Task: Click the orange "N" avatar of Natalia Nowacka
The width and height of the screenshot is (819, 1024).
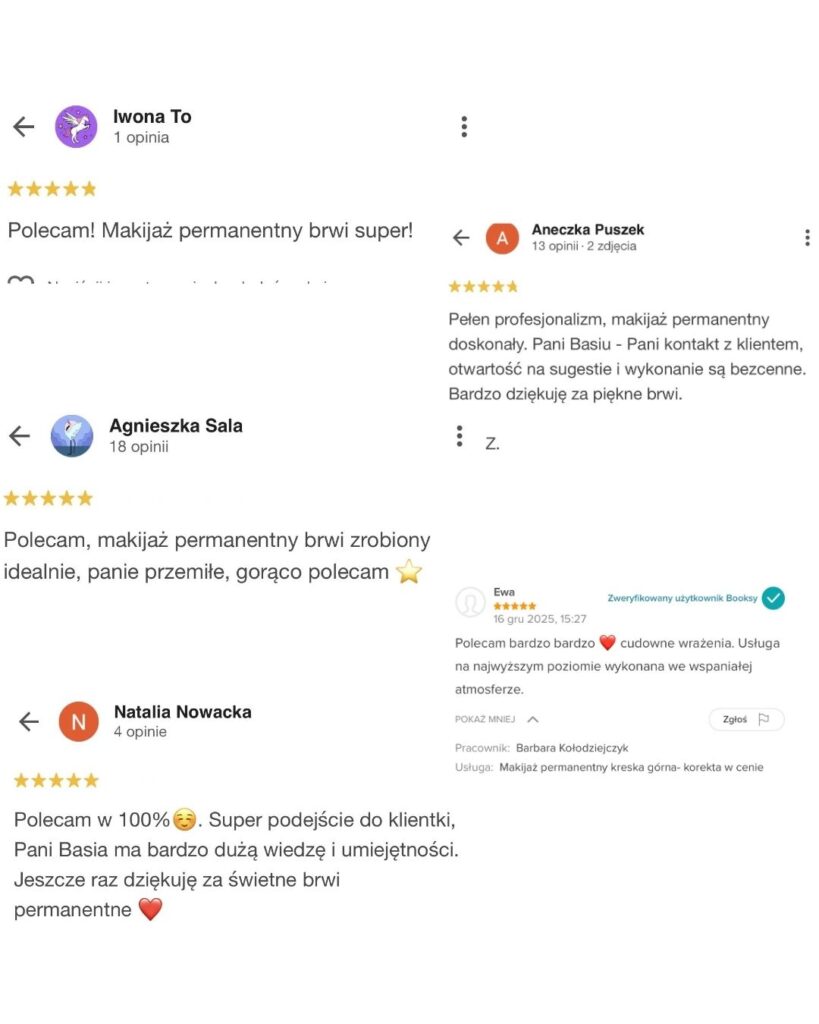Action: point(79,722)
